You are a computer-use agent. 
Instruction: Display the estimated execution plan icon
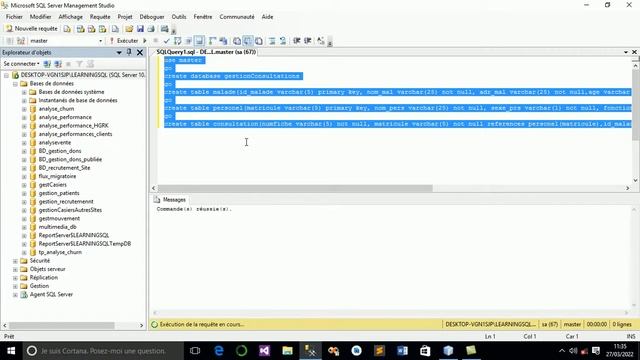point(178,41)
